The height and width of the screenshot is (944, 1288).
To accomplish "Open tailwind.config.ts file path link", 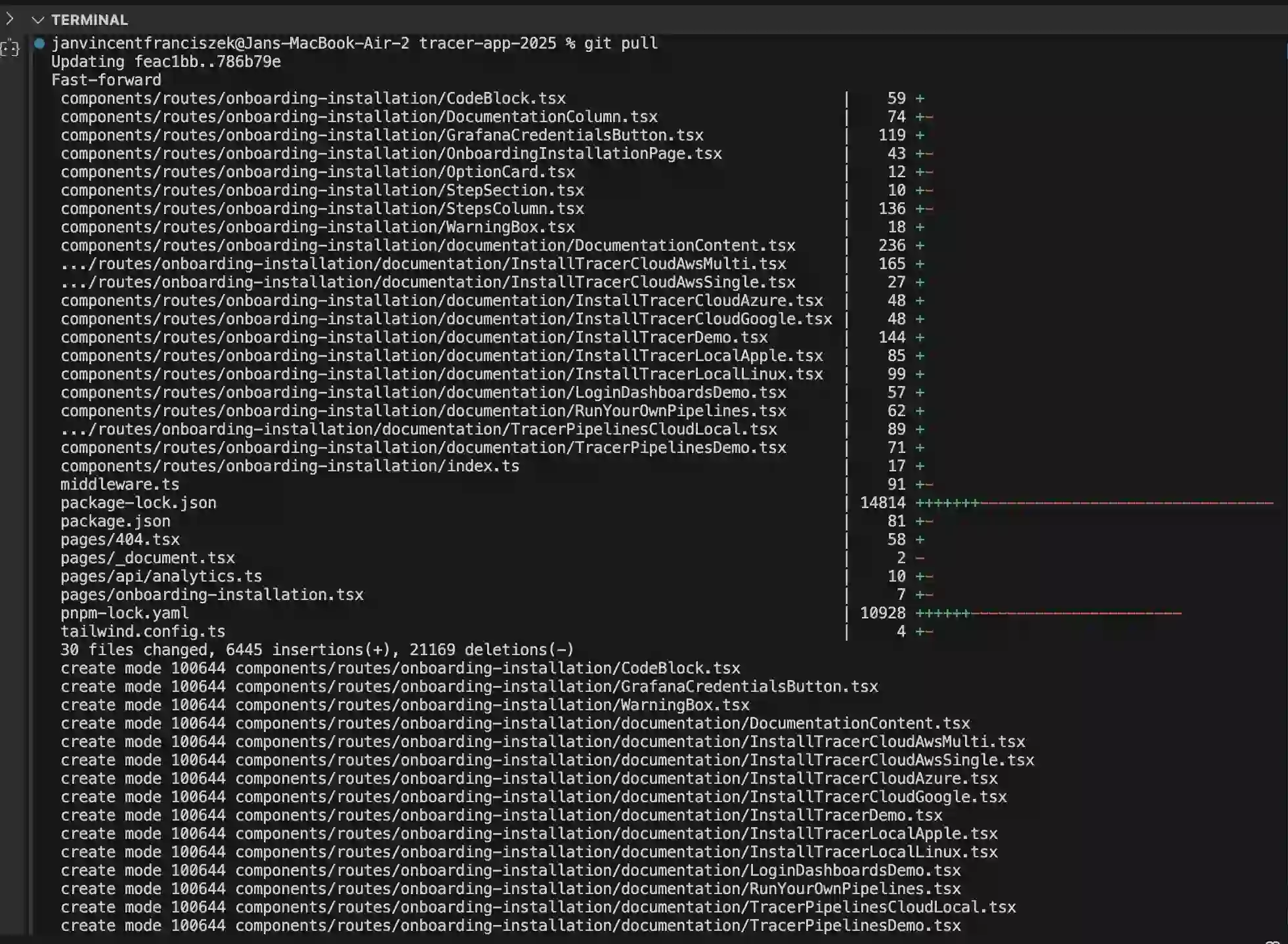I will [142, 632].
